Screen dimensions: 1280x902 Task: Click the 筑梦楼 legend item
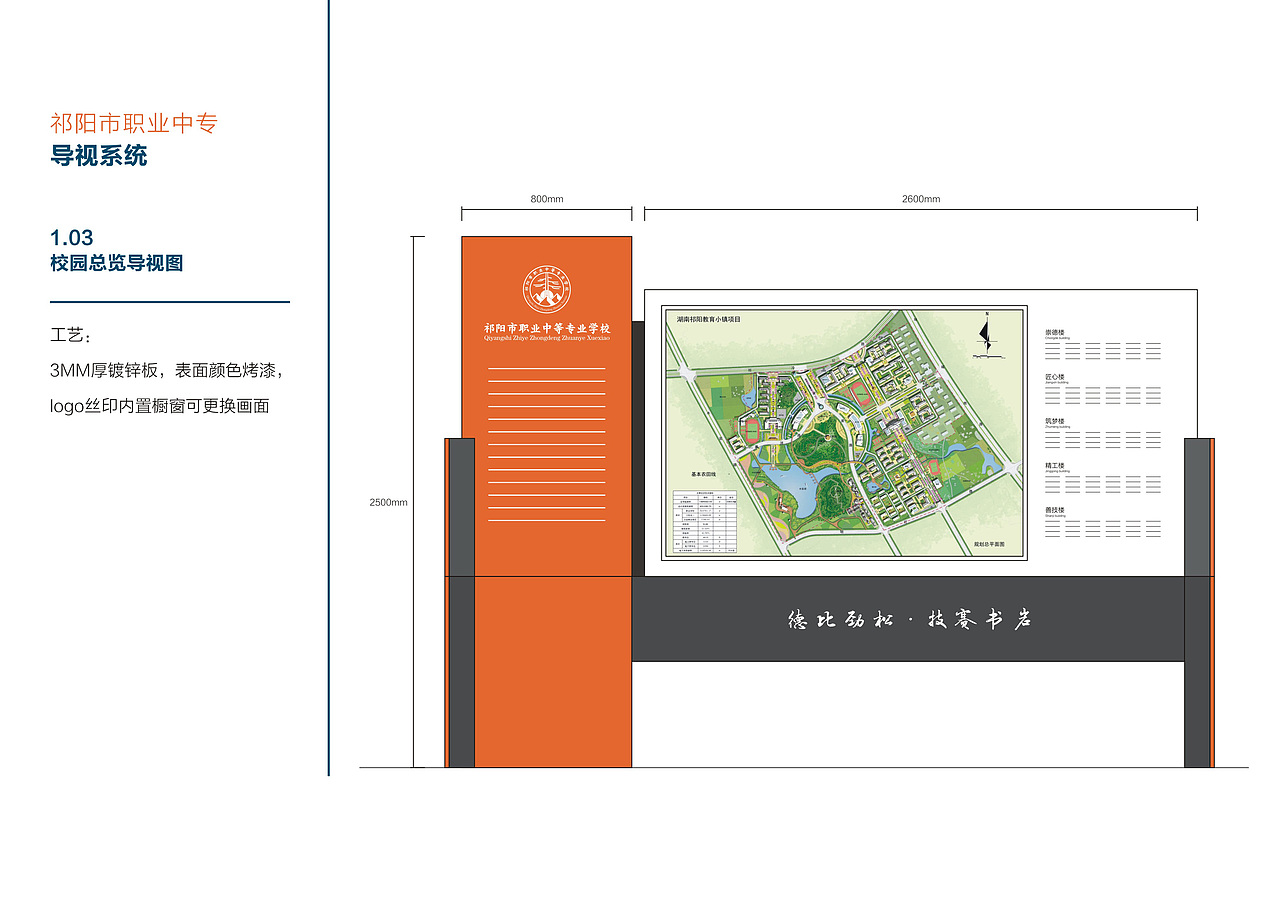[1055, 420]
